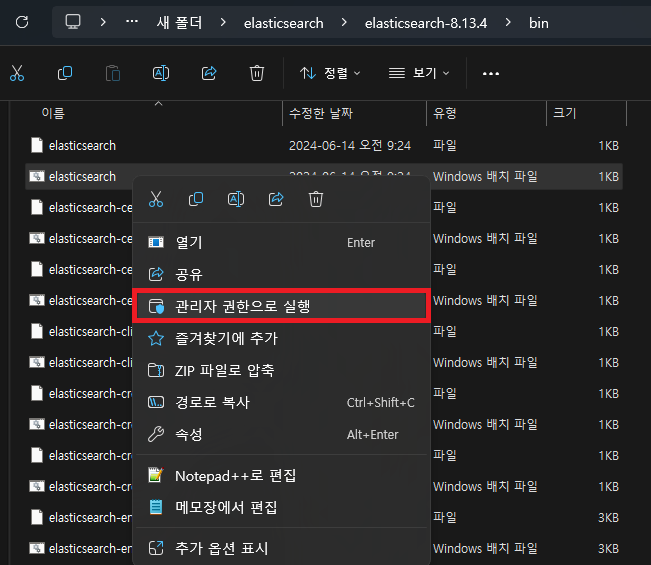
Task: Sort by 수정한 날짜 column header
Action: (354, 113)
